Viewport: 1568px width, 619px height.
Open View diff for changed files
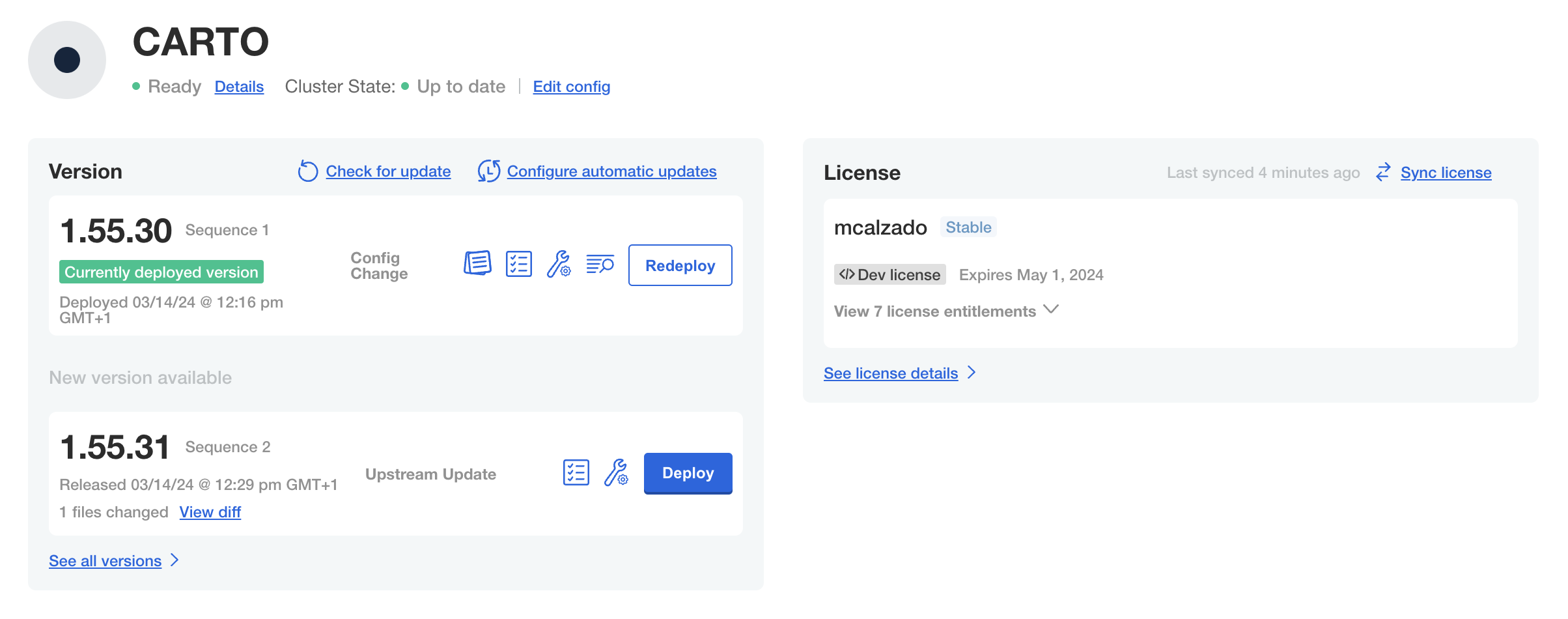(210, 512)
